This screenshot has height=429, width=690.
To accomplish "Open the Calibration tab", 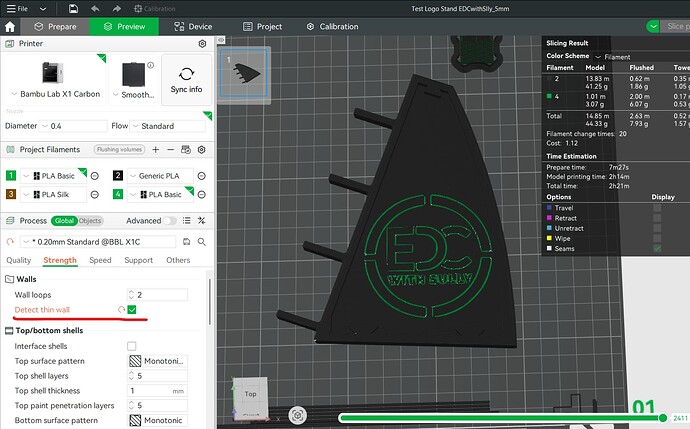I will point(332,27).
